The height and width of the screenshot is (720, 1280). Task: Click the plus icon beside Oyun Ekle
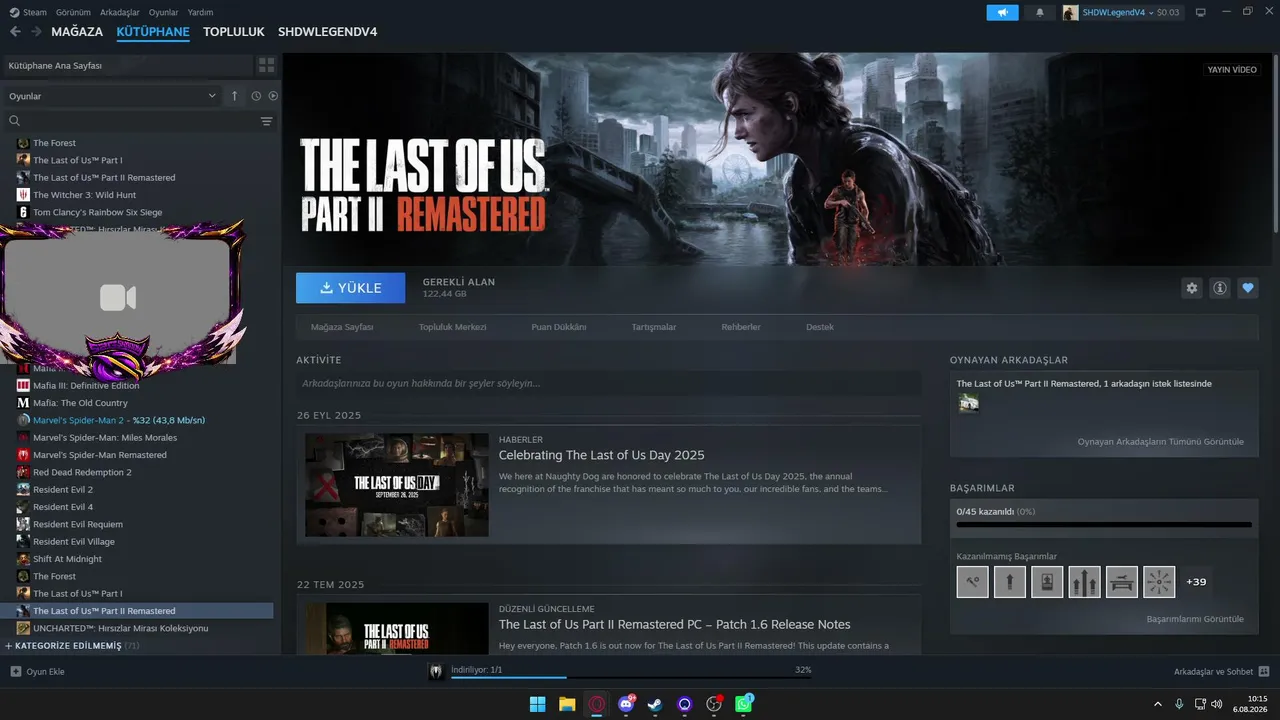(16, 672)
